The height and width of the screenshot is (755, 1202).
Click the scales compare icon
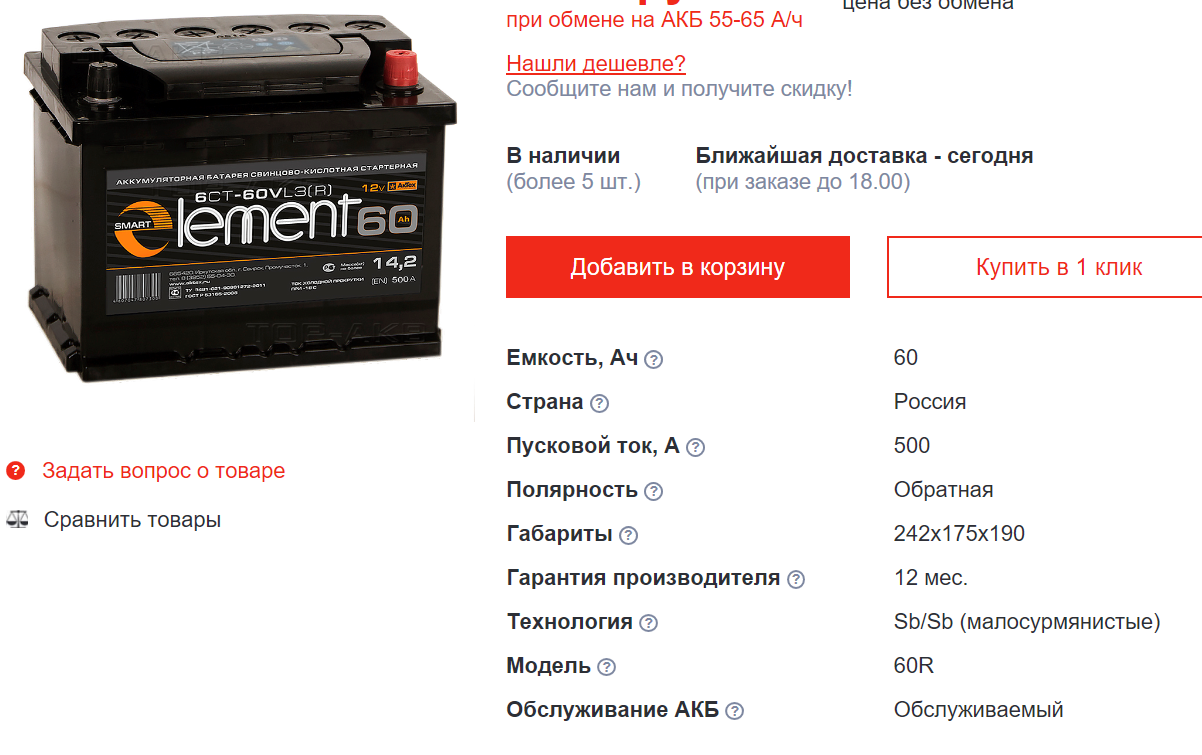(17, 519)
